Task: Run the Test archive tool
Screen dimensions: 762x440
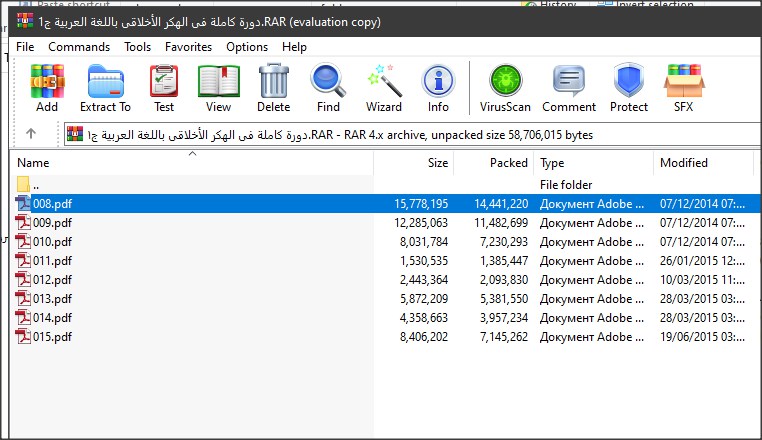Action: pyautogui.click(x=164, y=81)
